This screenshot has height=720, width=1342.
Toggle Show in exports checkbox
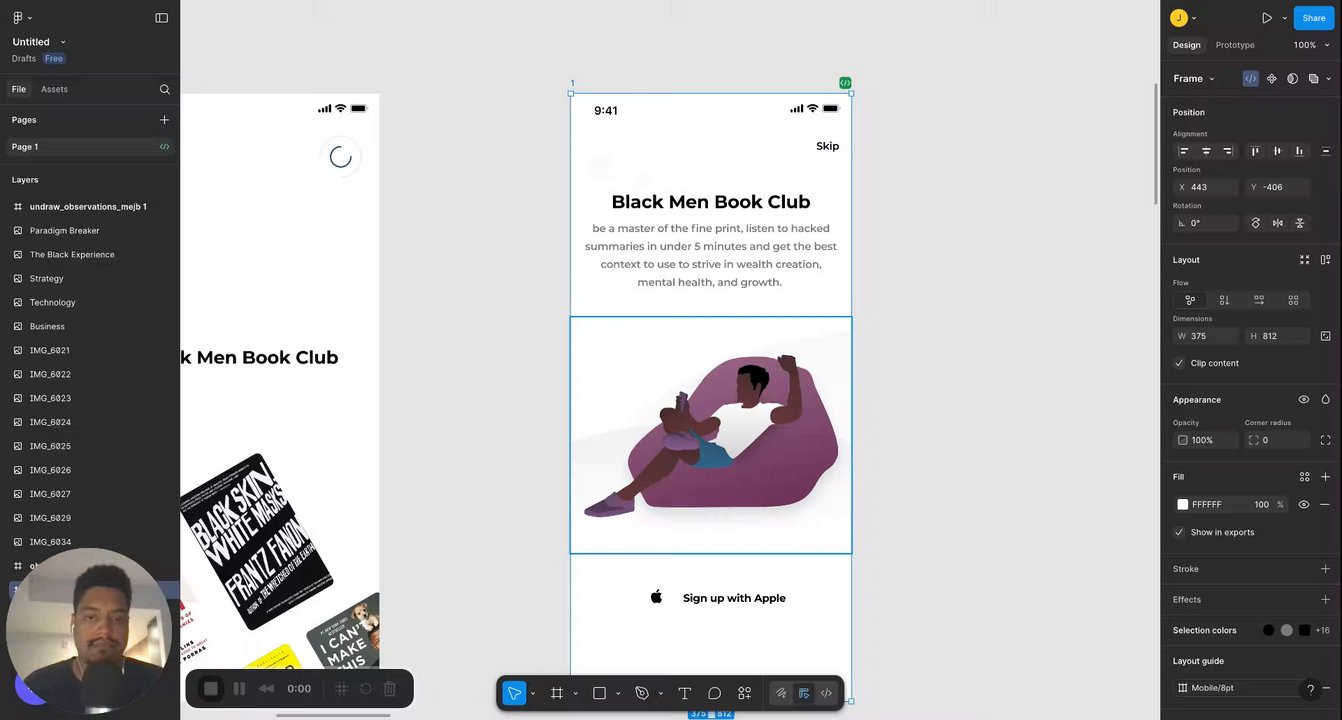[x=1179, y=532]
